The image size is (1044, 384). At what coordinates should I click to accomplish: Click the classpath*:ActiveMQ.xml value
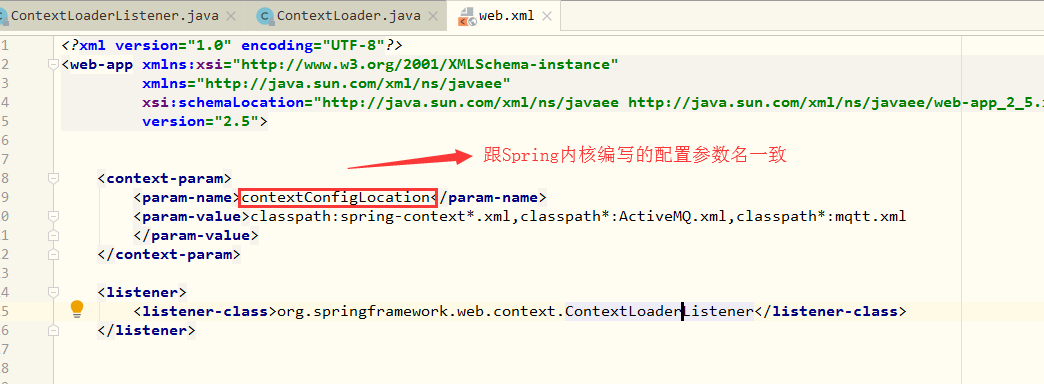click(623, 216)
